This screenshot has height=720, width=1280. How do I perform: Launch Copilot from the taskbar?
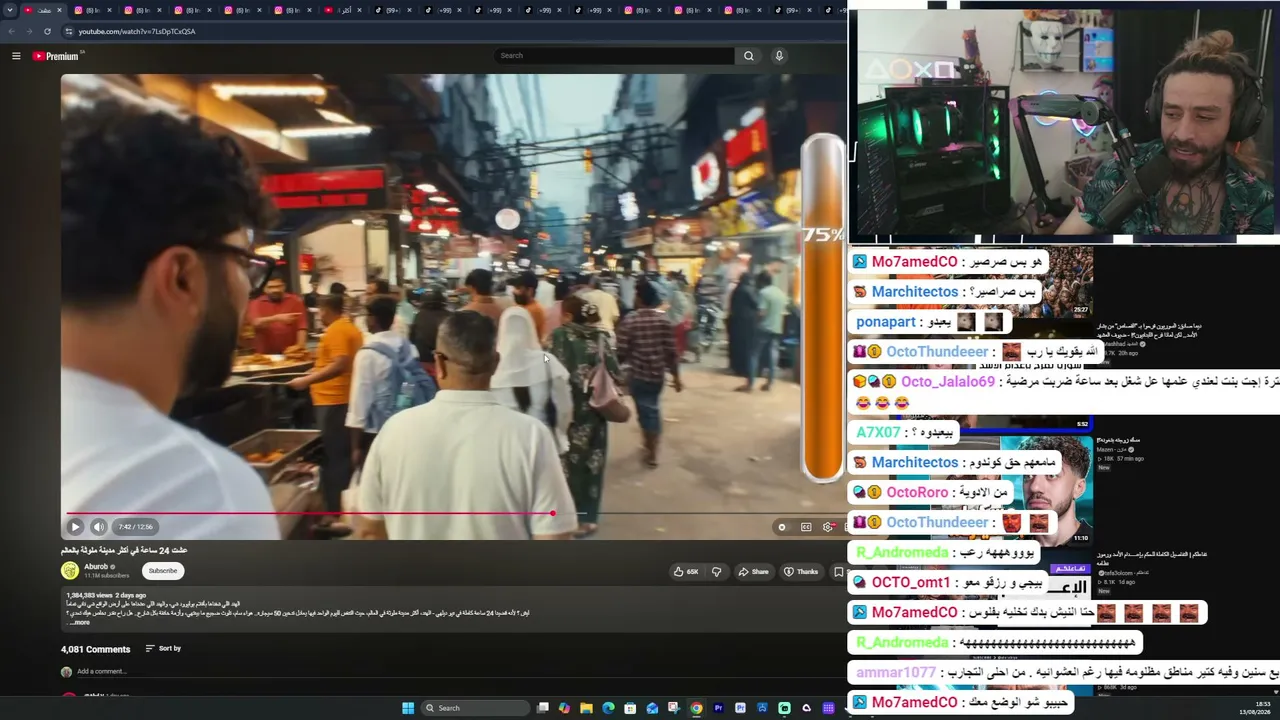click(565, 708)
